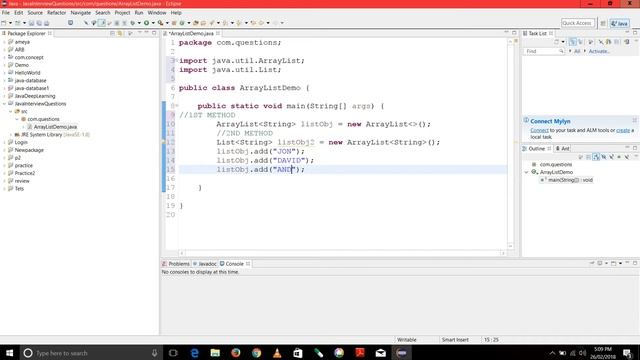Click the Print toolbar icon

[47, 23]
